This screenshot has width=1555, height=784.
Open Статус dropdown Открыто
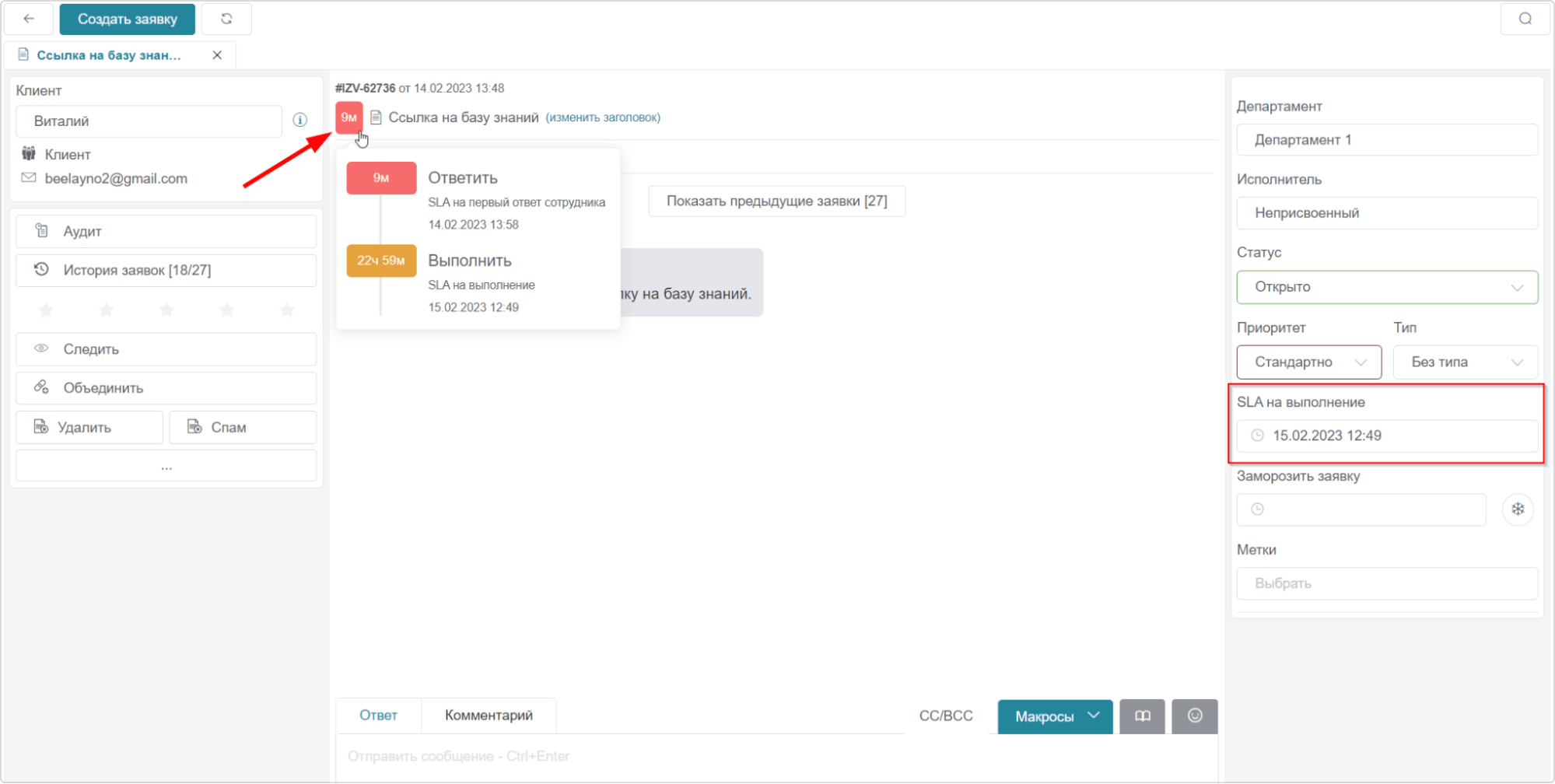pyautogui.click(x=1387, y=287)
